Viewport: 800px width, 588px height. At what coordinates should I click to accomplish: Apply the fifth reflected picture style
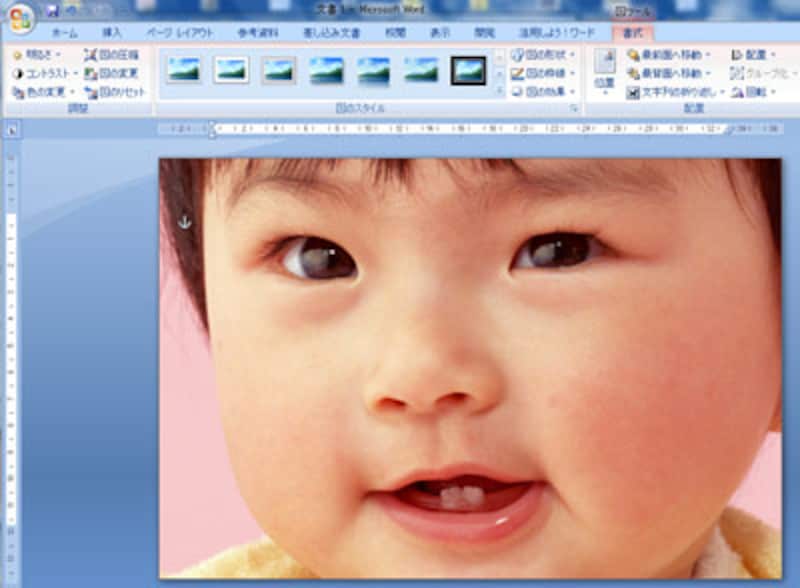tap(373, 70)
